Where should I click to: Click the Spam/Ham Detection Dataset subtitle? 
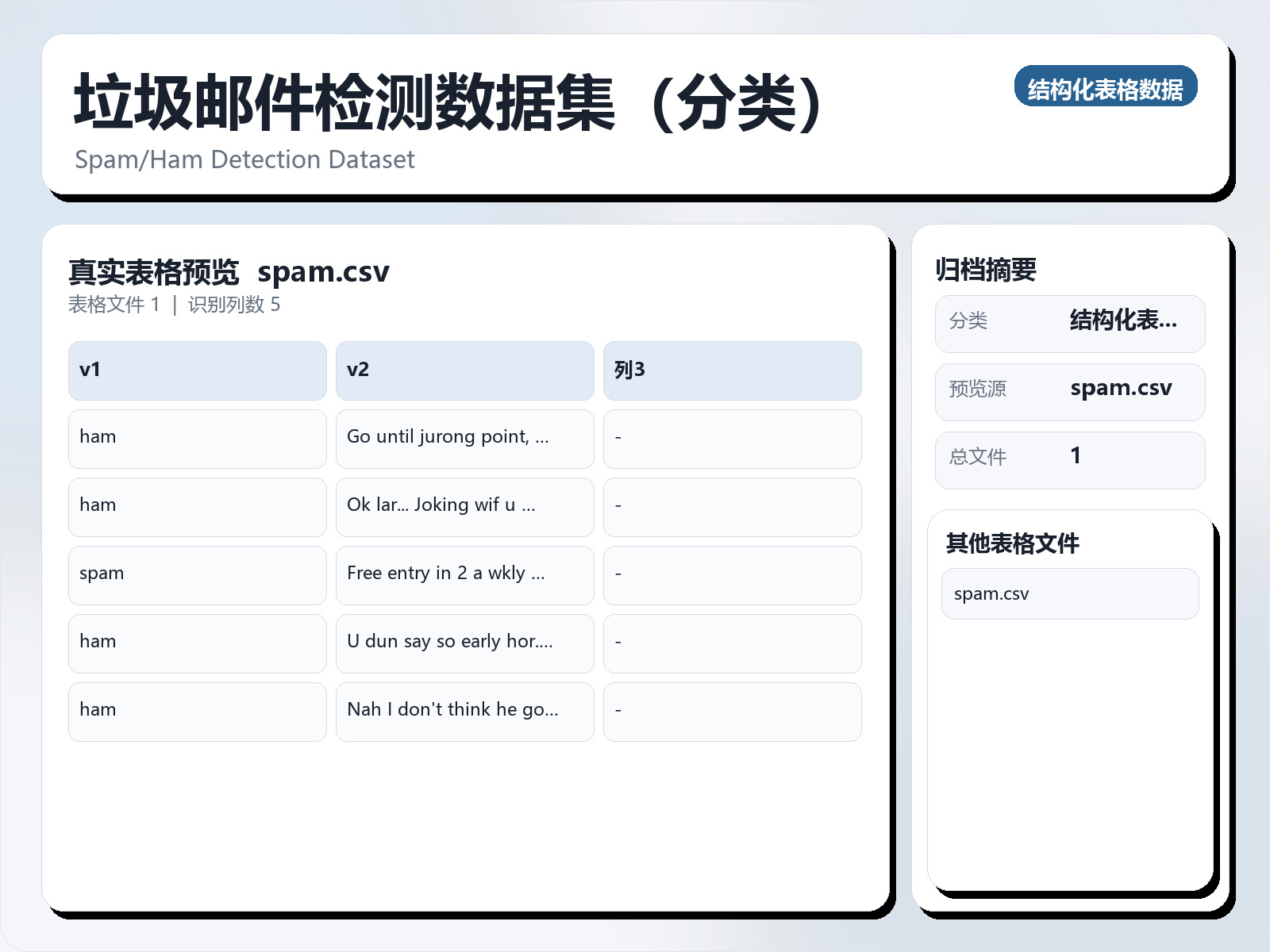click(x=244, y=159)
